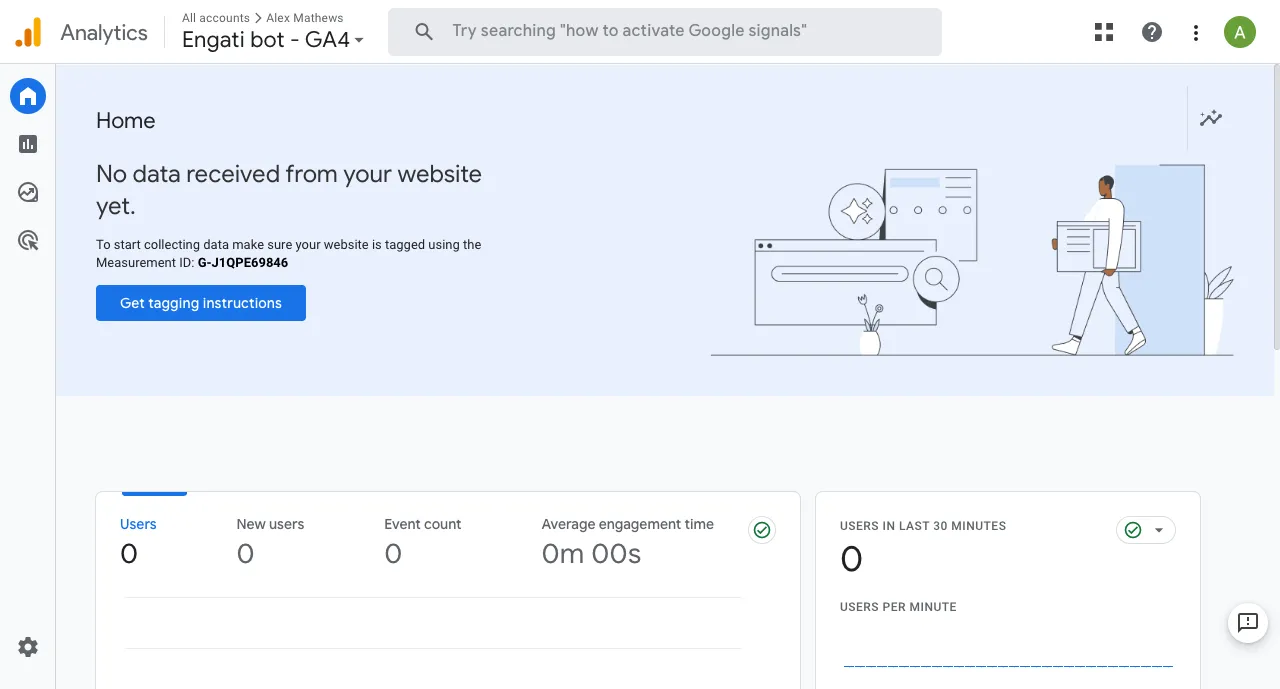The image size is (1280, 689).
Task: Click the USERS PER MINUTE label
Action: [898, 607]
